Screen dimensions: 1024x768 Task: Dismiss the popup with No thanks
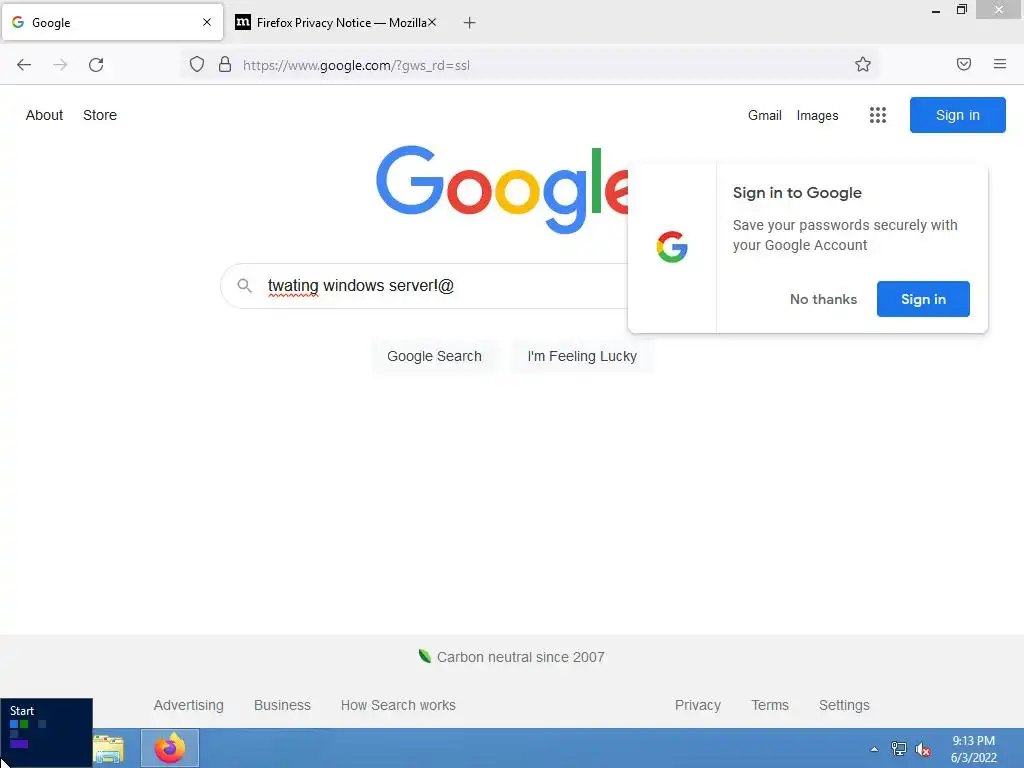click(823, 299)
